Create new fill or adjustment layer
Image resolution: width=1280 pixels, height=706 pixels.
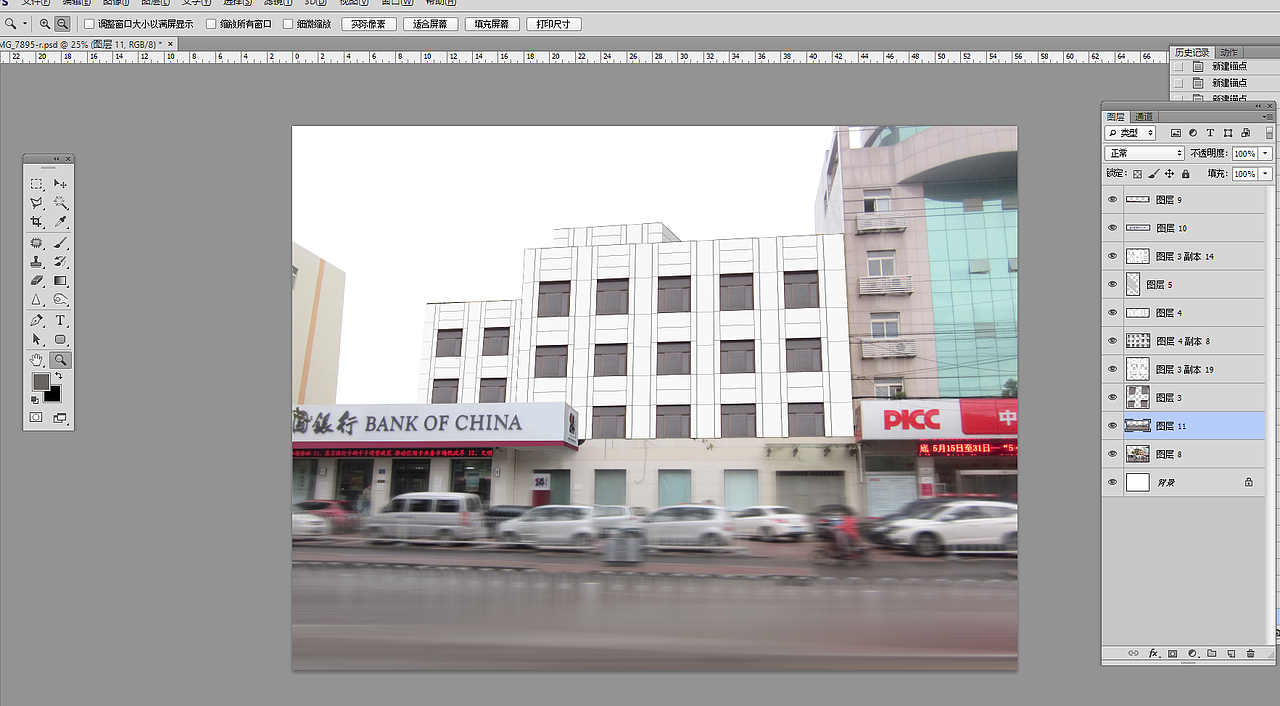point(1192,653)
